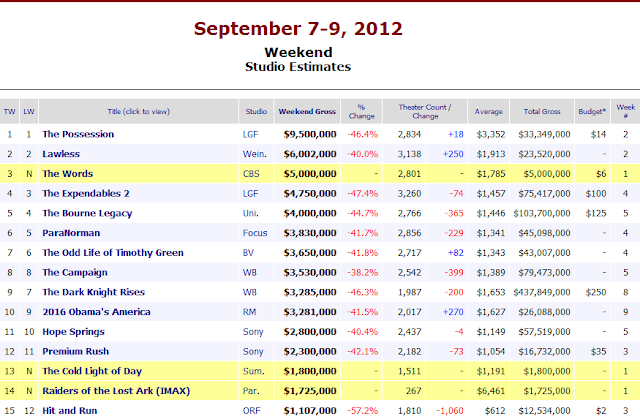Open Premium Rush movie link
Viewport: 640px width, 419px height.
74,350
